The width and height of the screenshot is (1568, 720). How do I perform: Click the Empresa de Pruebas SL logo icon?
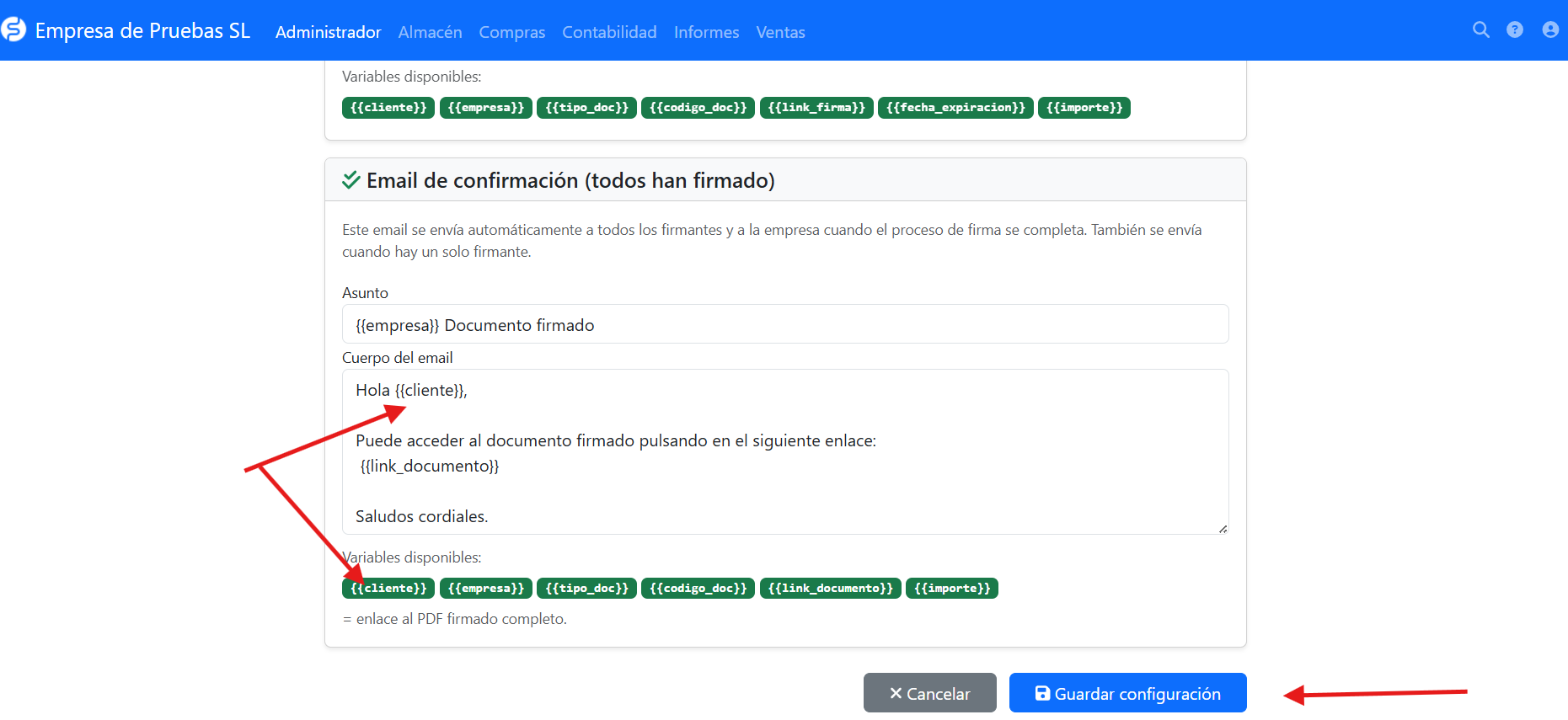(13, 30)
